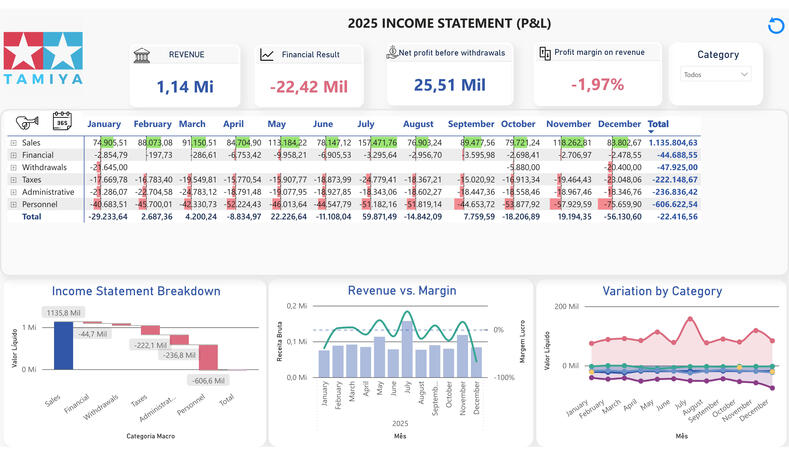This screenshot has width=789, height=450.
Task: Open the Category dropdown showing Todos
Action: tap(715, 74)
